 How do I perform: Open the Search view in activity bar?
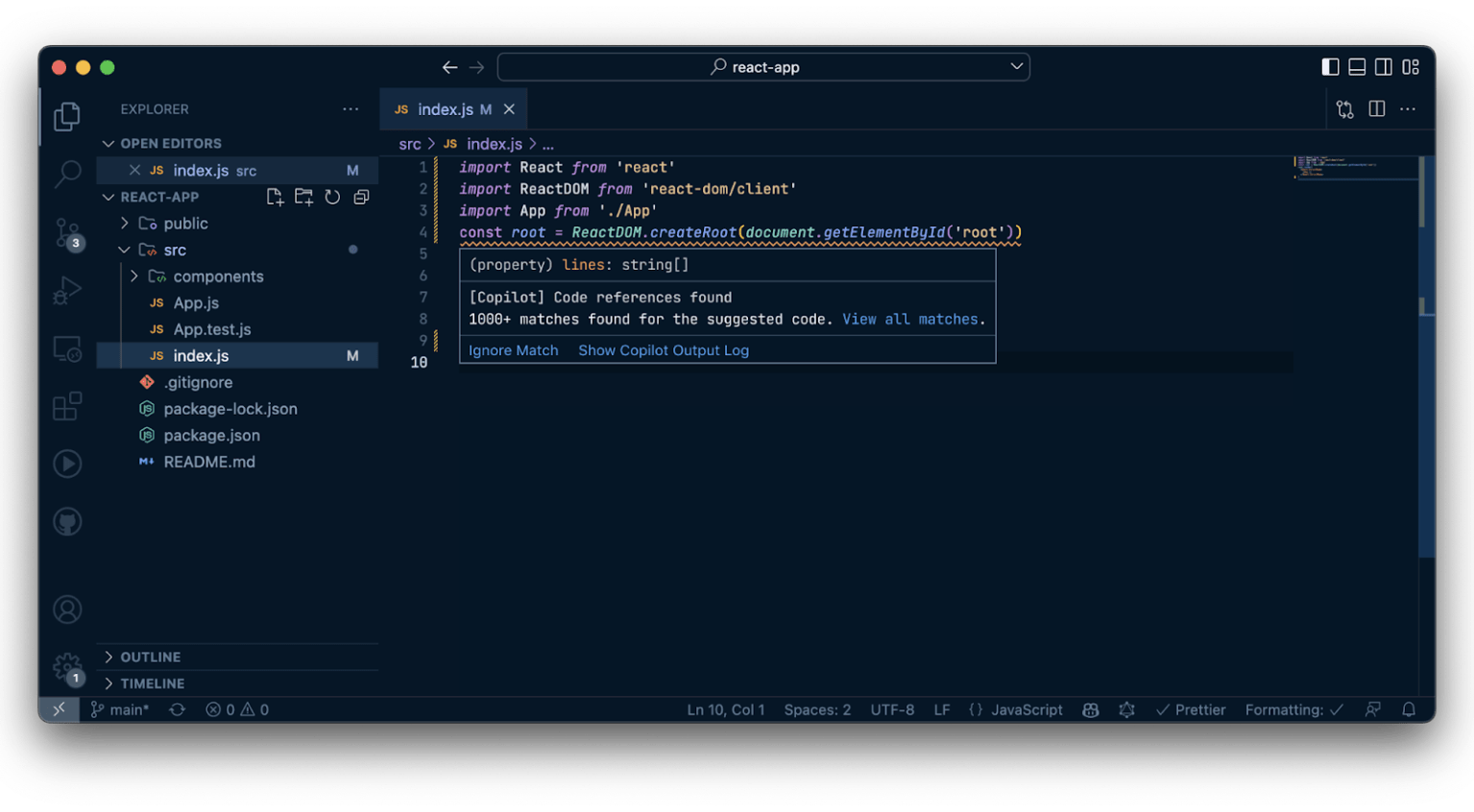pyautogui.click(x=67, y=174)
